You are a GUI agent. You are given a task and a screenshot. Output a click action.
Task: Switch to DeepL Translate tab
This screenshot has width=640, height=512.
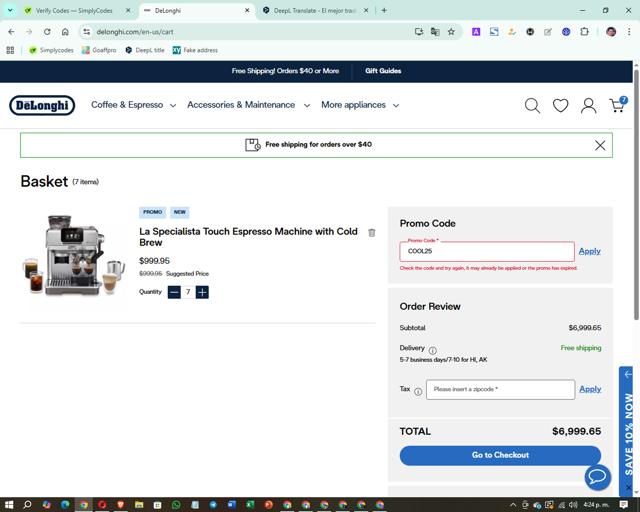pos(314,11)
